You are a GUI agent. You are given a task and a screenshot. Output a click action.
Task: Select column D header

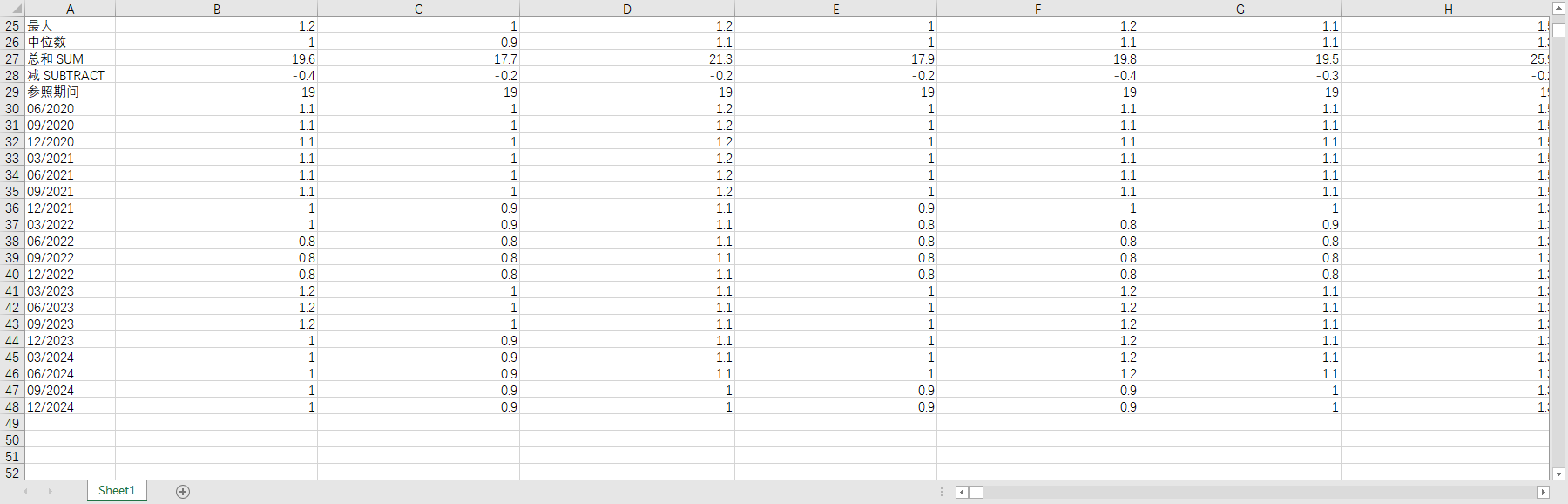click(x=627, y=9)
